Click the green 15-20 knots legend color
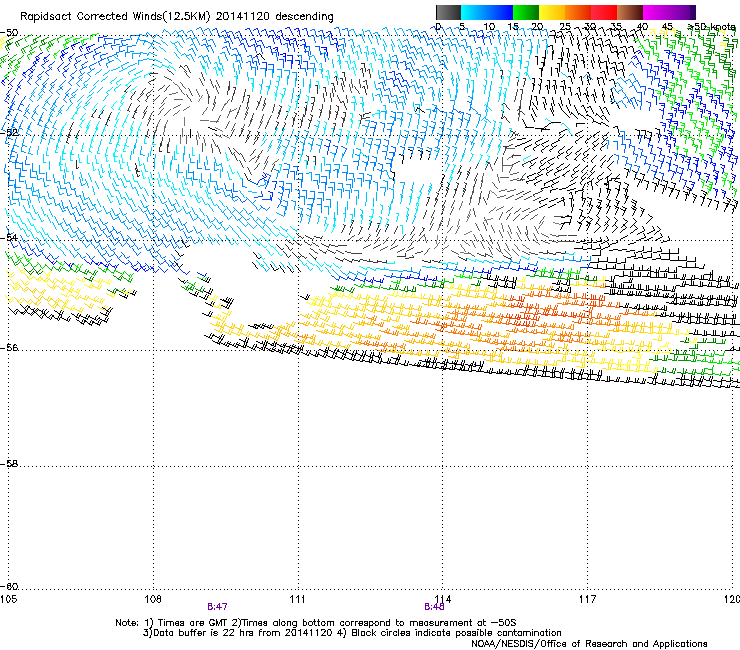 click(x=526, y=12)
